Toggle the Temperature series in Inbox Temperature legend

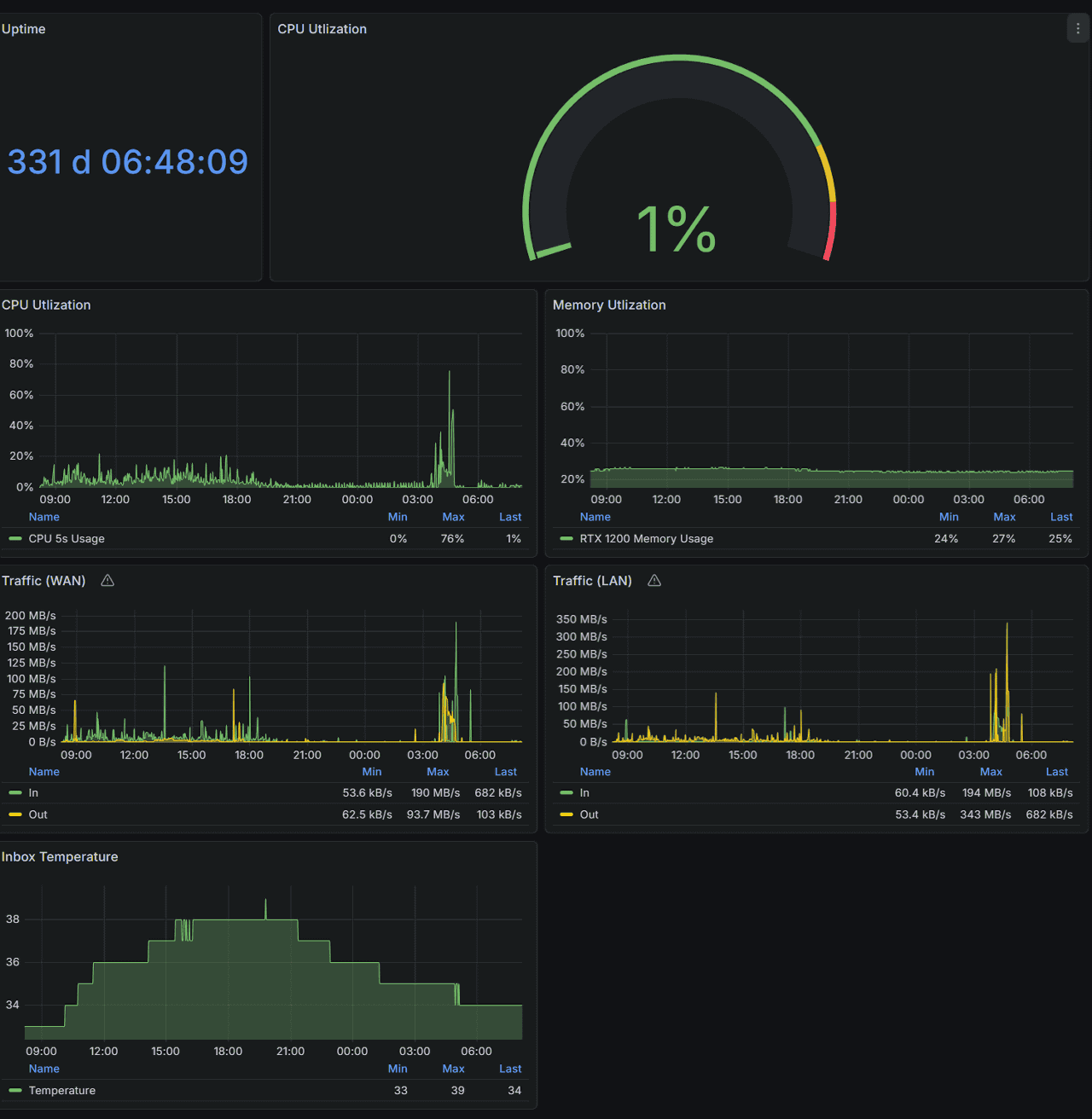tap(62, 1091)
